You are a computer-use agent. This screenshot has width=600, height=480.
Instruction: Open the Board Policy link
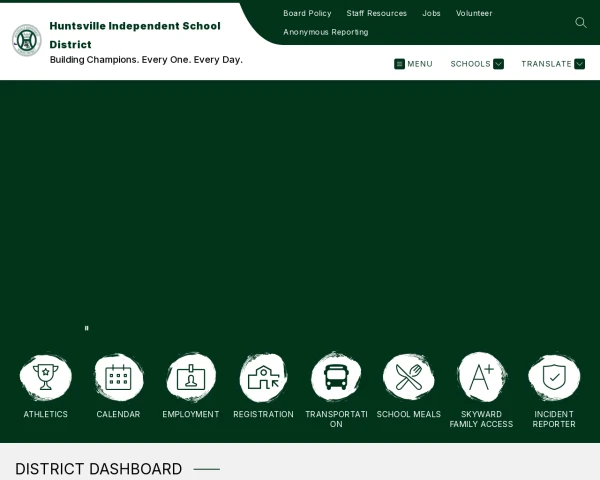307,13
